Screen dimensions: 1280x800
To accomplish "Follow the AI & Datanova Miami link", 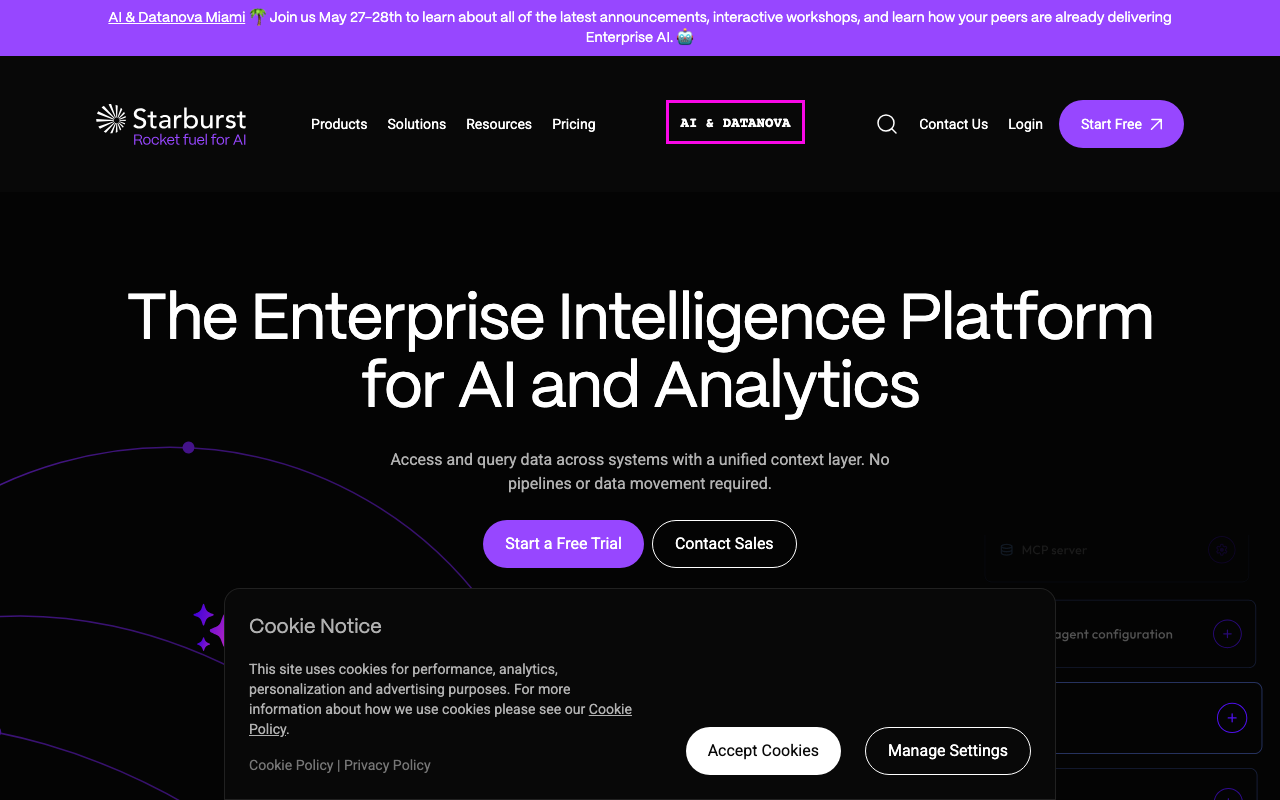I will click(x=177, y=17).
